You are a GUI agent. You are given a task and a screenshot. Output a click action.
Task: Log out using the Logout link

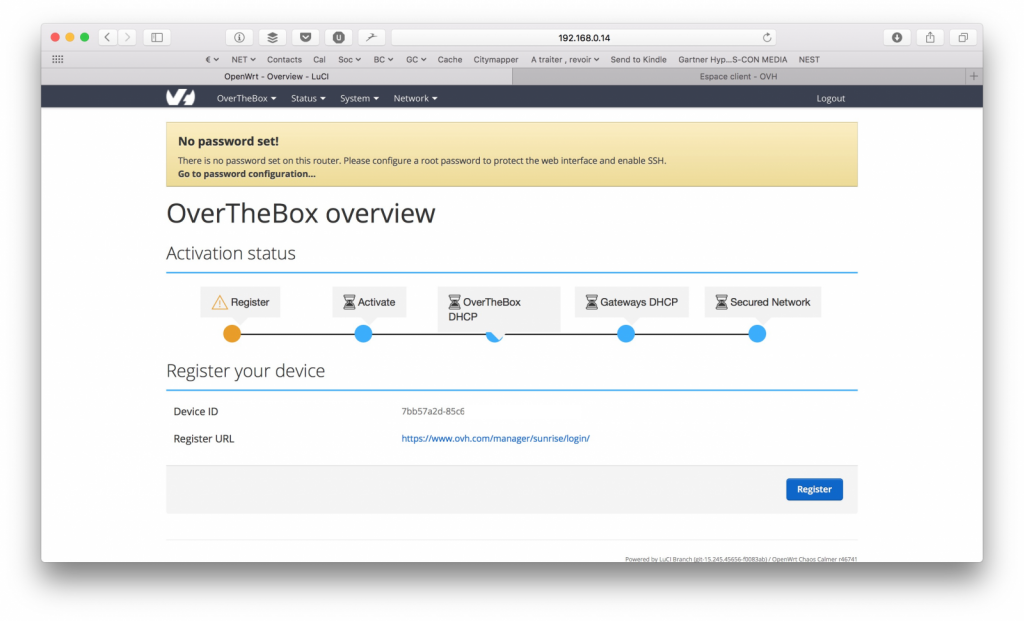tap(831, 99)
